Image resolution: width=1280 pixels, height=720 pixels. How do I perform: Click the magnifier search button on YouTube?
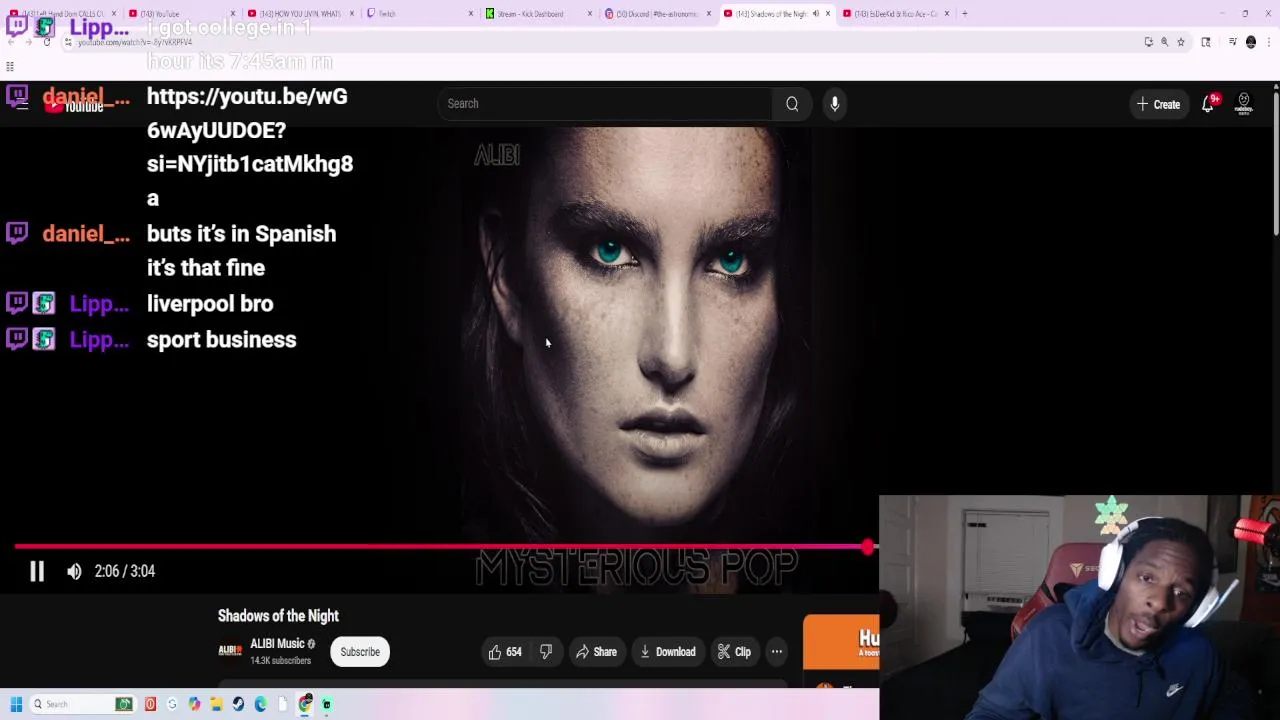tap(792, 104)
